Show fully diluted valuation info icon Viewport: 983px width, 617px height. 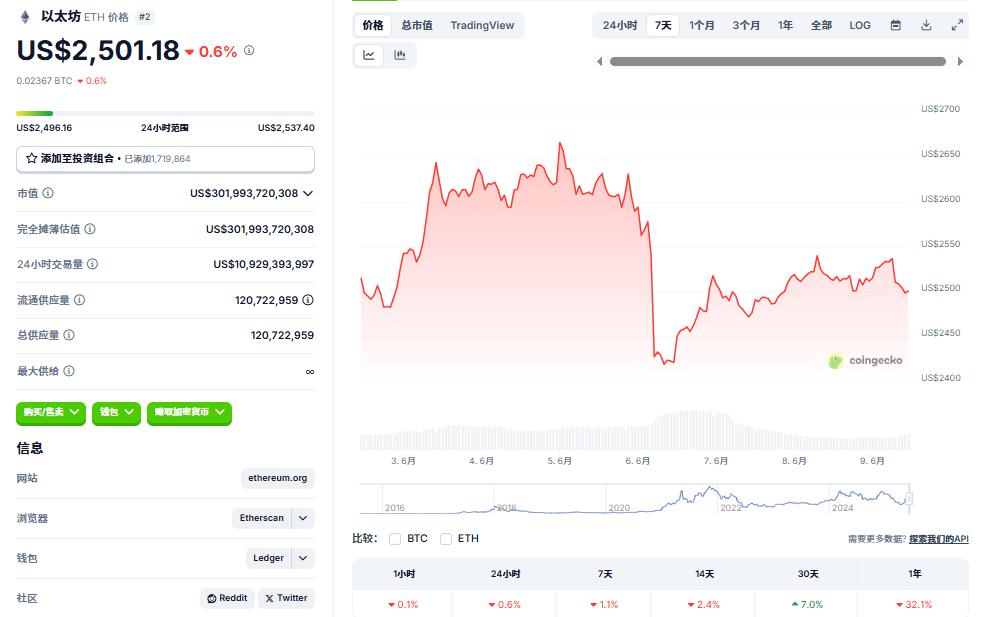(x=90, y=229)
